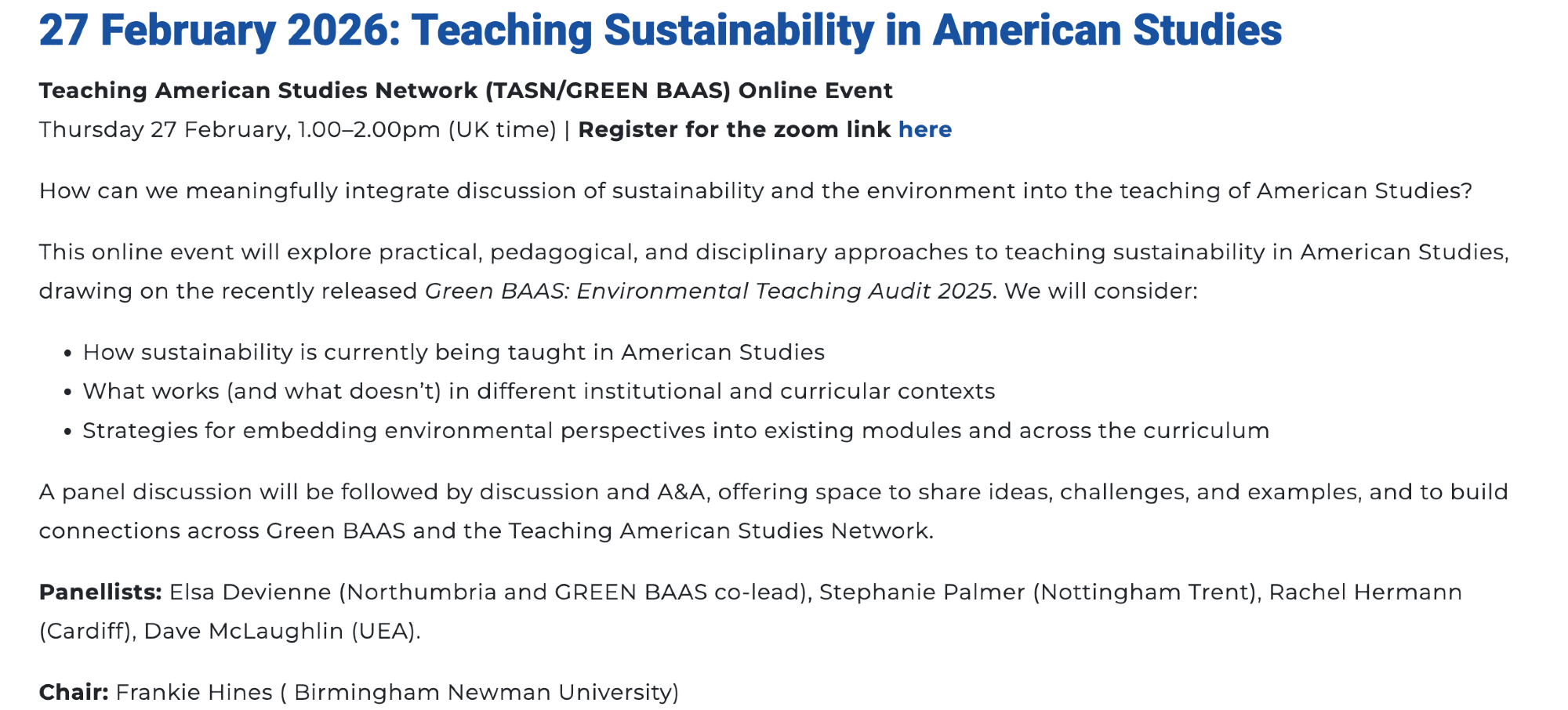Click the "This online event will explore" paragraph

[x=773, y=252]
